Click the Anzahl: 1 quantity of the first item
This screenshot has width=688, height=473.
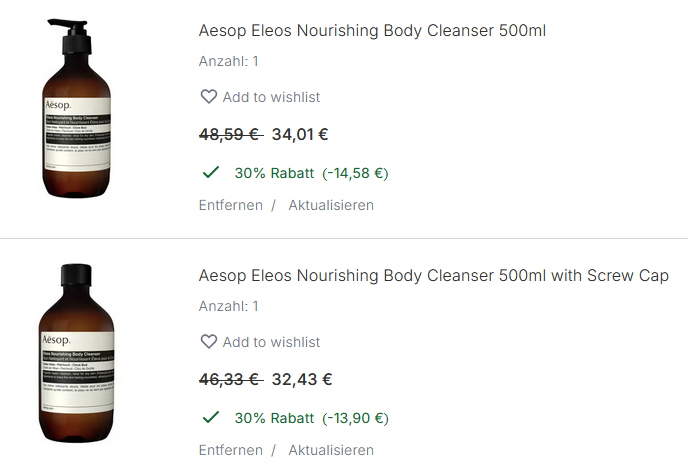click(x=229, y=61)
